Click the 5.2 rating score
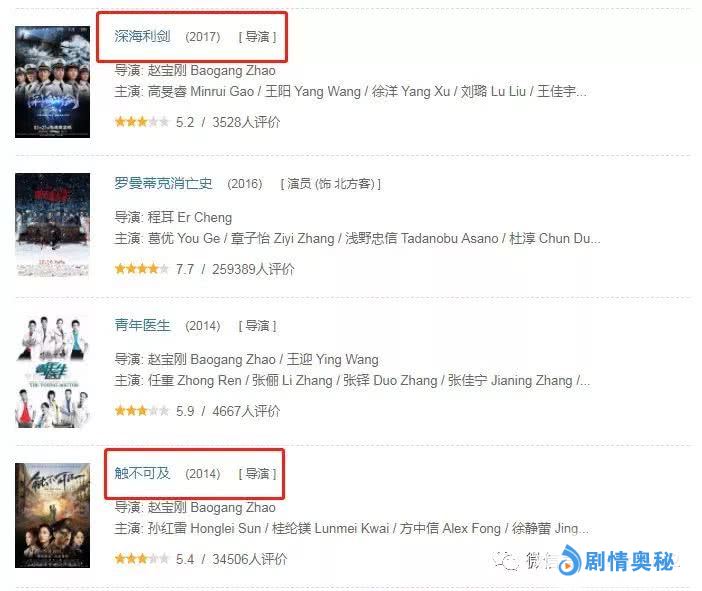Screen dimensions: 702x591 185,122
